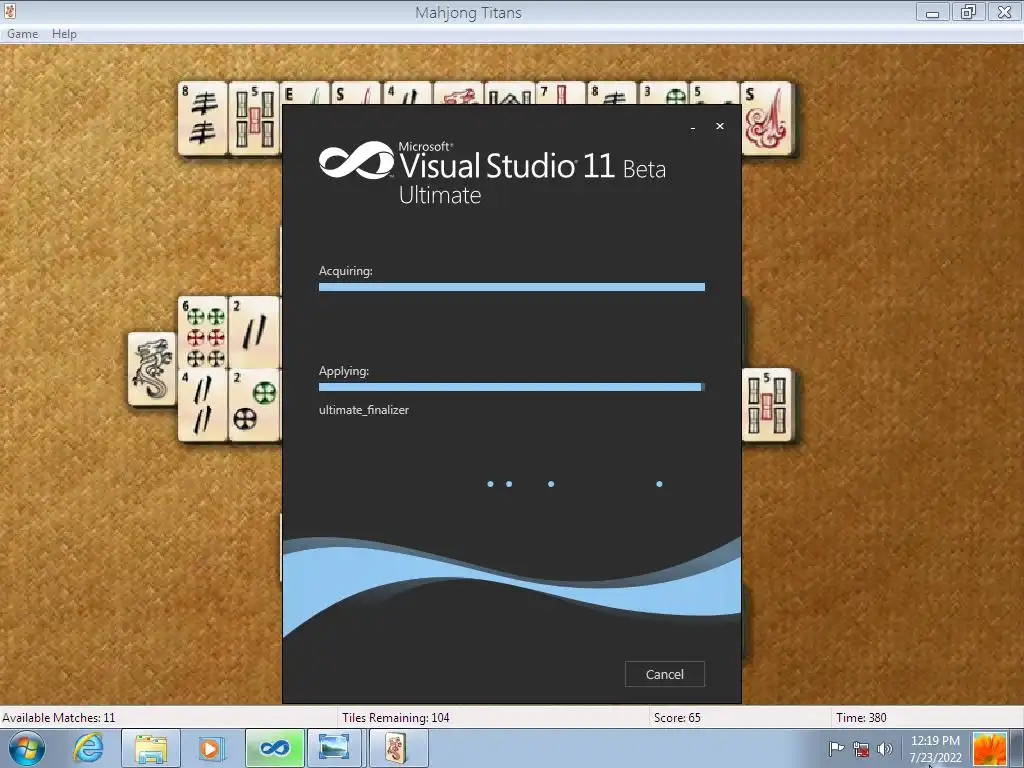Select the black dragon tile on left

[x=152, y=369]
